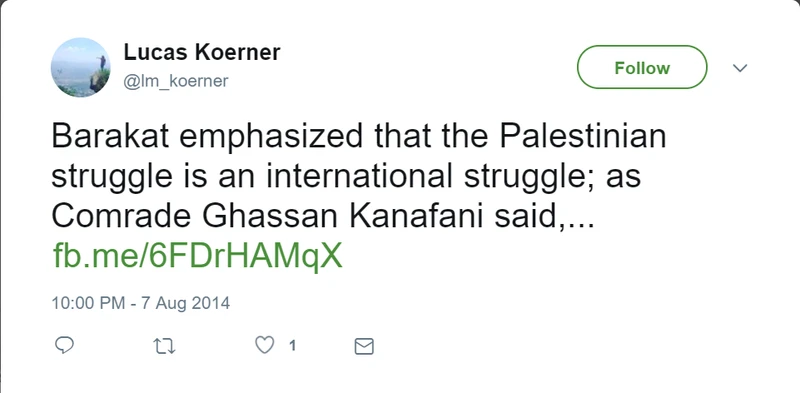Click the reply speech bubble icon
Image resolution: width=800 pixels, height=393 pixels.
64,346
